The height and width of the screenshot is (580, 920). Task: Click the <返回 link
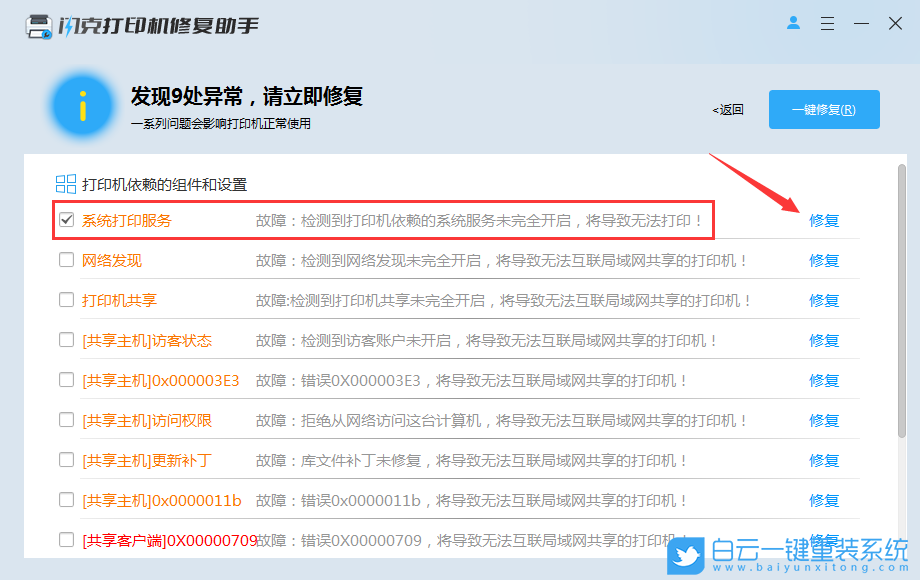coord(727,109)
